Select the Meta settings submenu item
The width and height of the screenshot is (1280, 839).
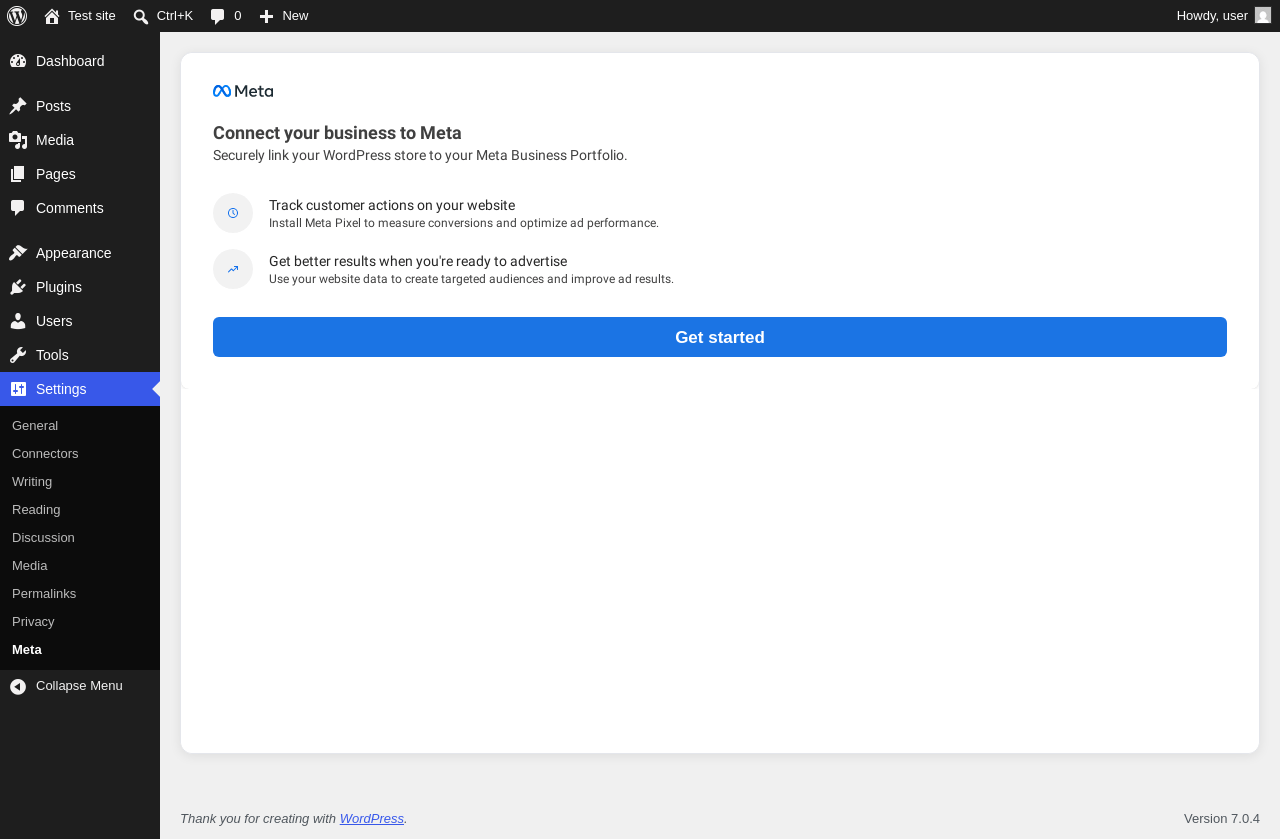pyautogui.click(x=80, y=650)
